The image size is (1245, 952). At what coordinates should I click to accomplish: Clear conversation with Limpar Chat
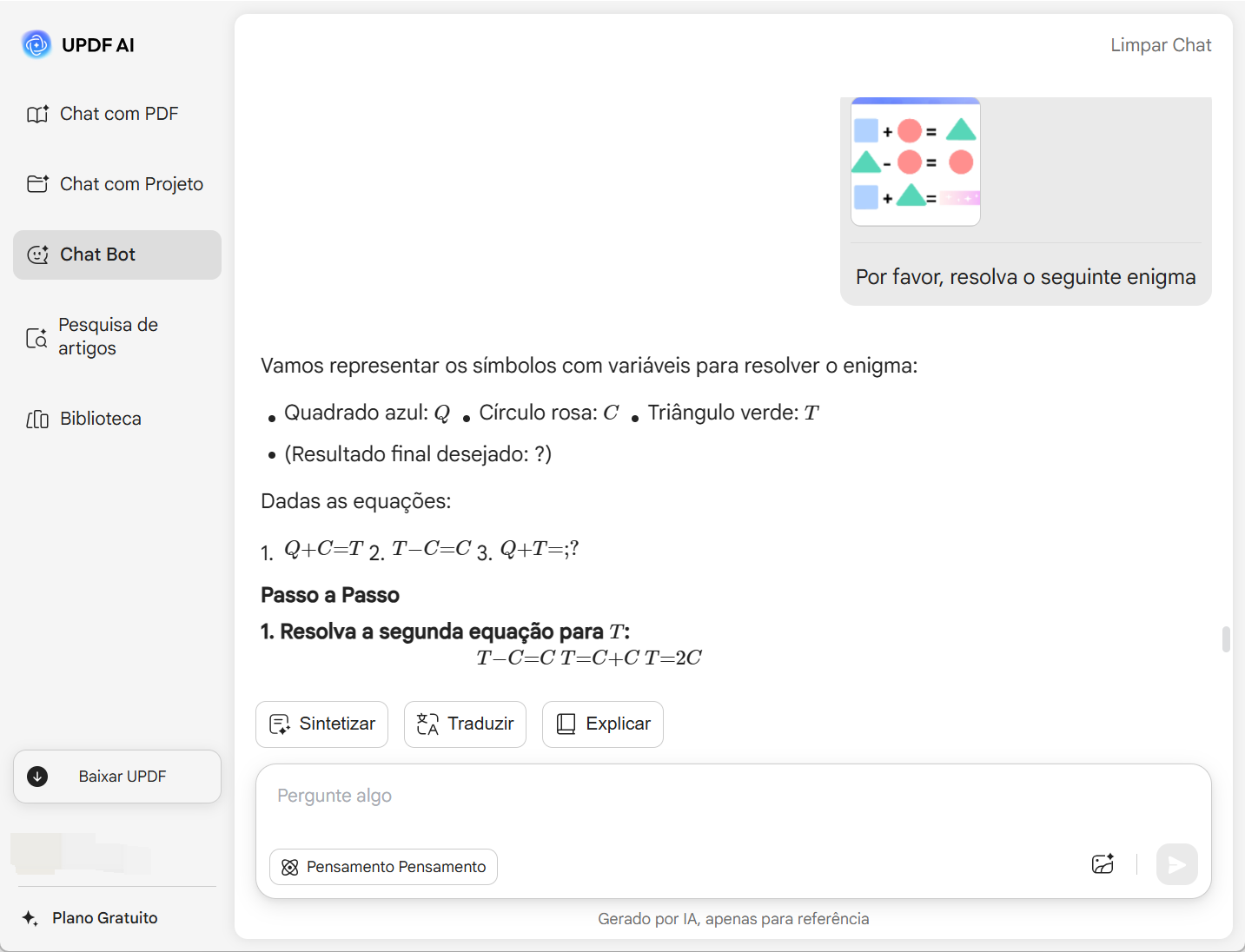point(1160,45)
